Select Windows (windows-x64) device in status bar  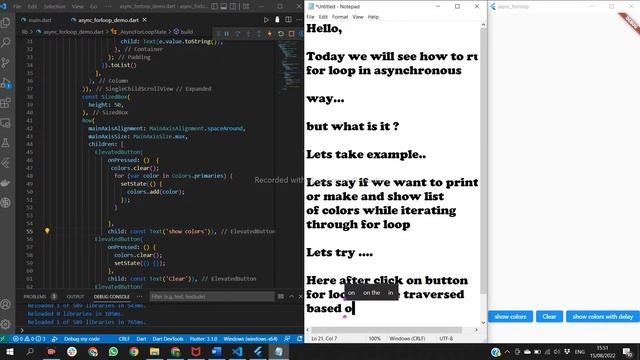click(x=251, y=339)
